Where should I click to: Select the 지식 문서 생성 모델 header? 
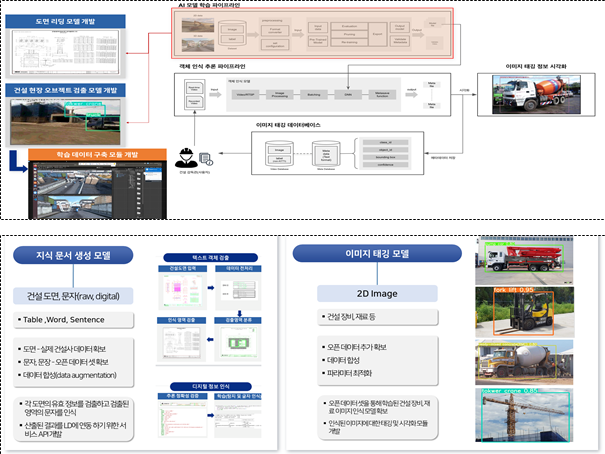tap(74, 255)
